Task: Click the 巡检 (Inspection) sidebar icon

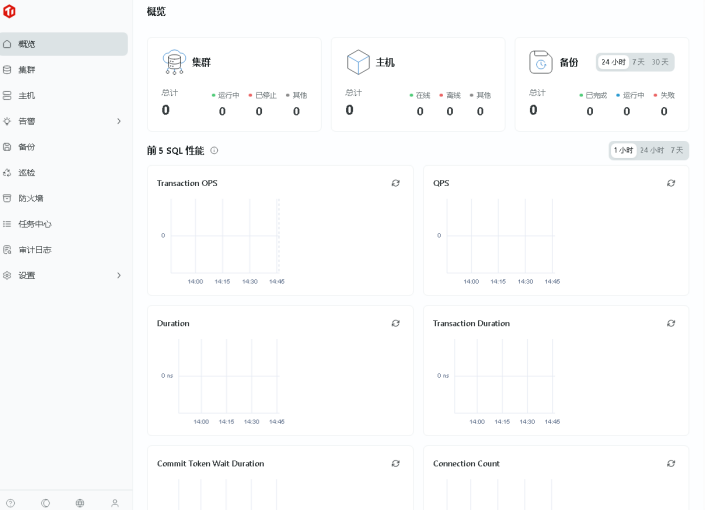Action: [x=8, y=173]
